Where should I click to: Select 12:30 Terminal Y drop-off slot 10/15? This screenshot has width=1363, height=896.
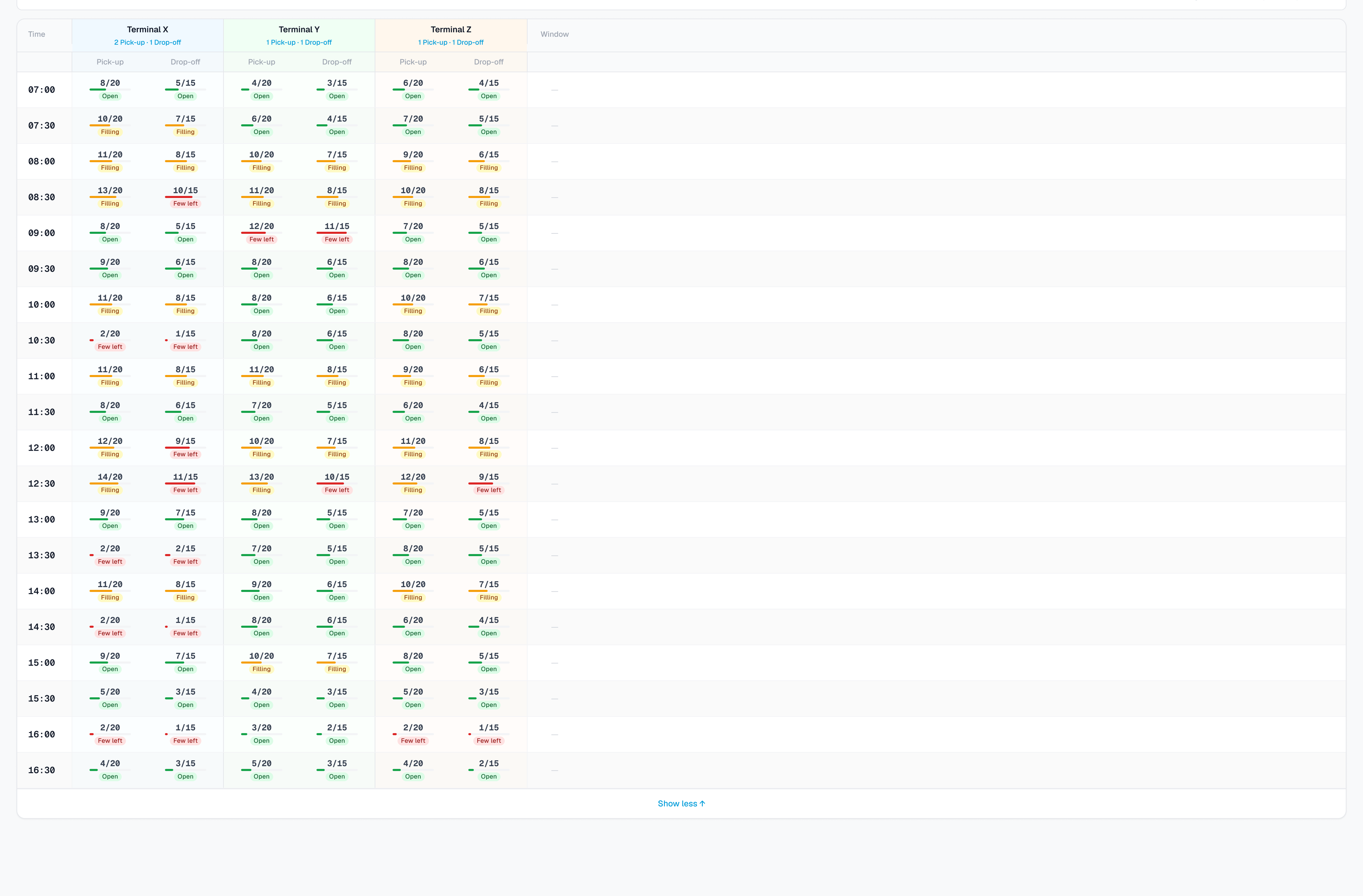pyautogui.click(x=337, y=483)
